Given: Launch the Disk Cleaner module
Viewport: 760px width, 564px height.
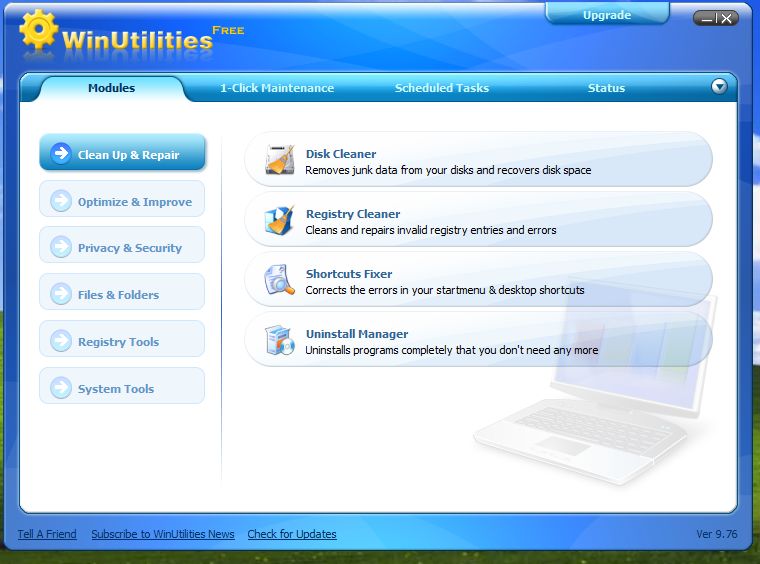Looking at the screenshot, I should pos(479,159).
